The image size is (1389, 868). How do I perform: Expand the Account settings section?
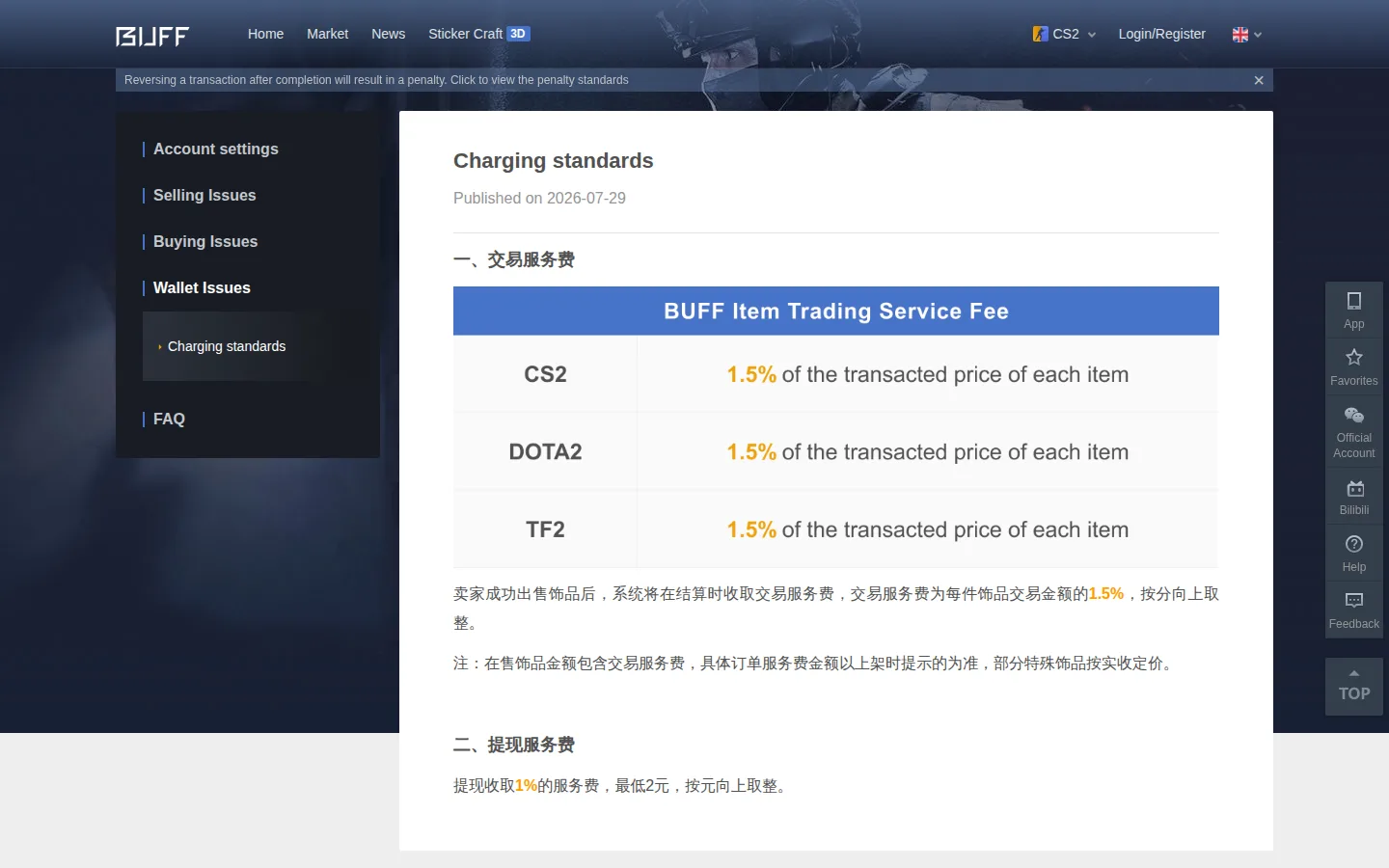point(216,149)
